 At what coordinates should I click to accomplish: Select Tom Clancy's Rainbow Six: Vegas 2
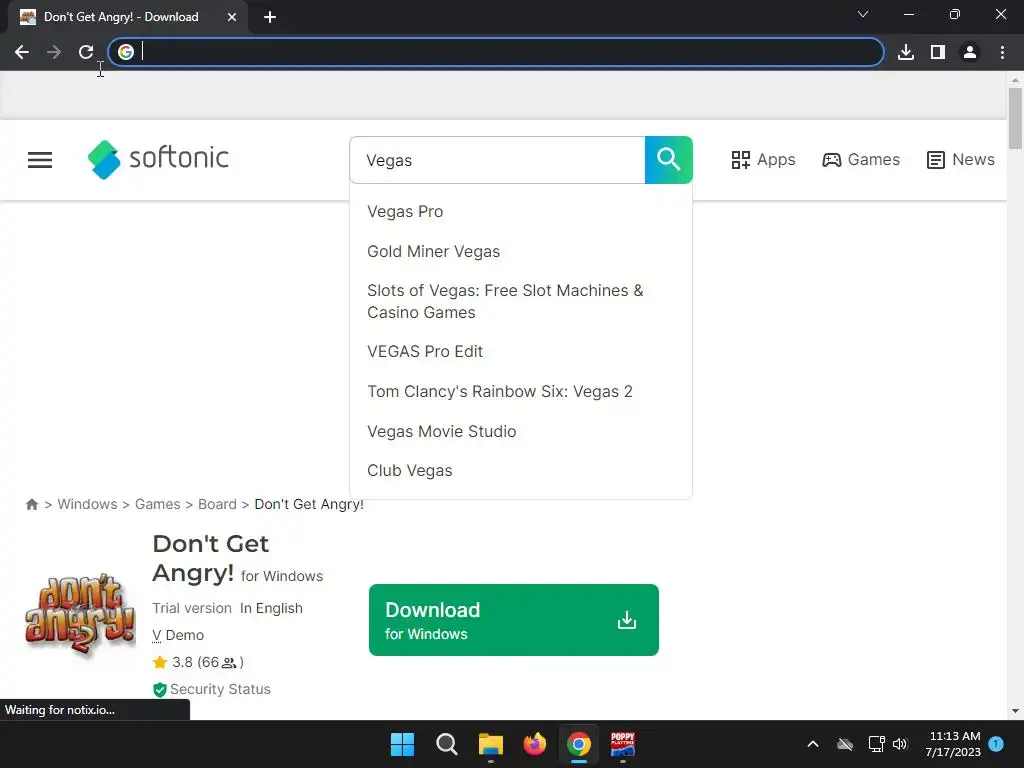[500, 391]
